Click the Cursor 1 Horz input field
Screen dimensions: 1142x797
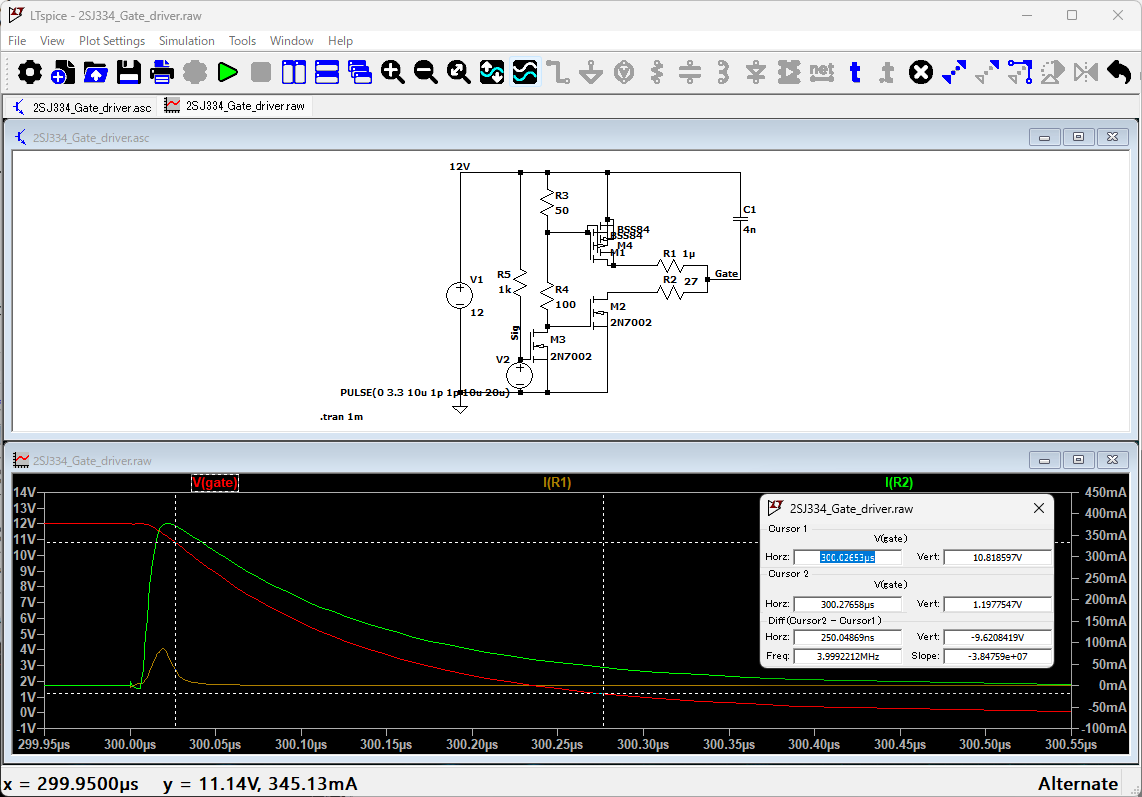(847, 558)
